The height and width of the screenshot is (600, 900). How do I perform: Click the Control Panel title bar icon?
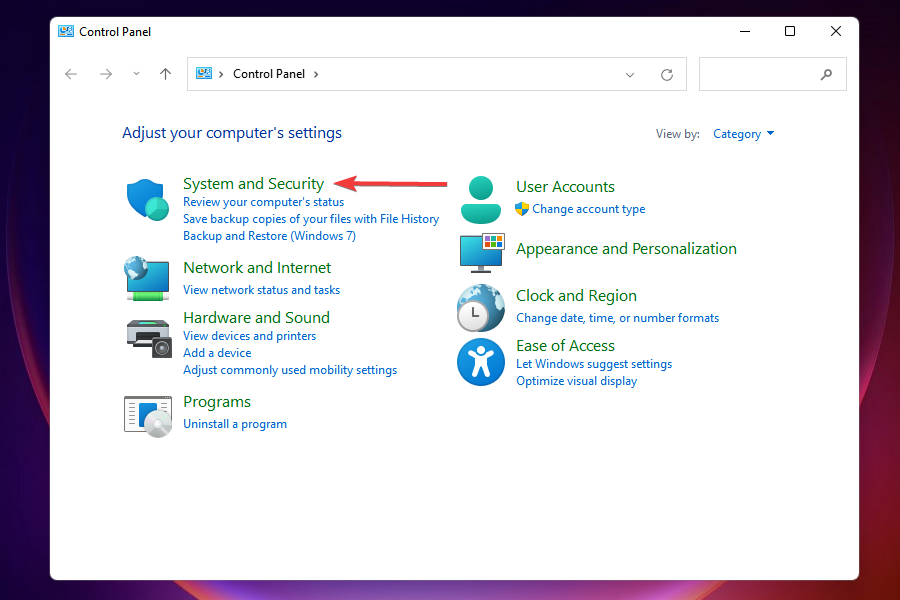(66, 32)
